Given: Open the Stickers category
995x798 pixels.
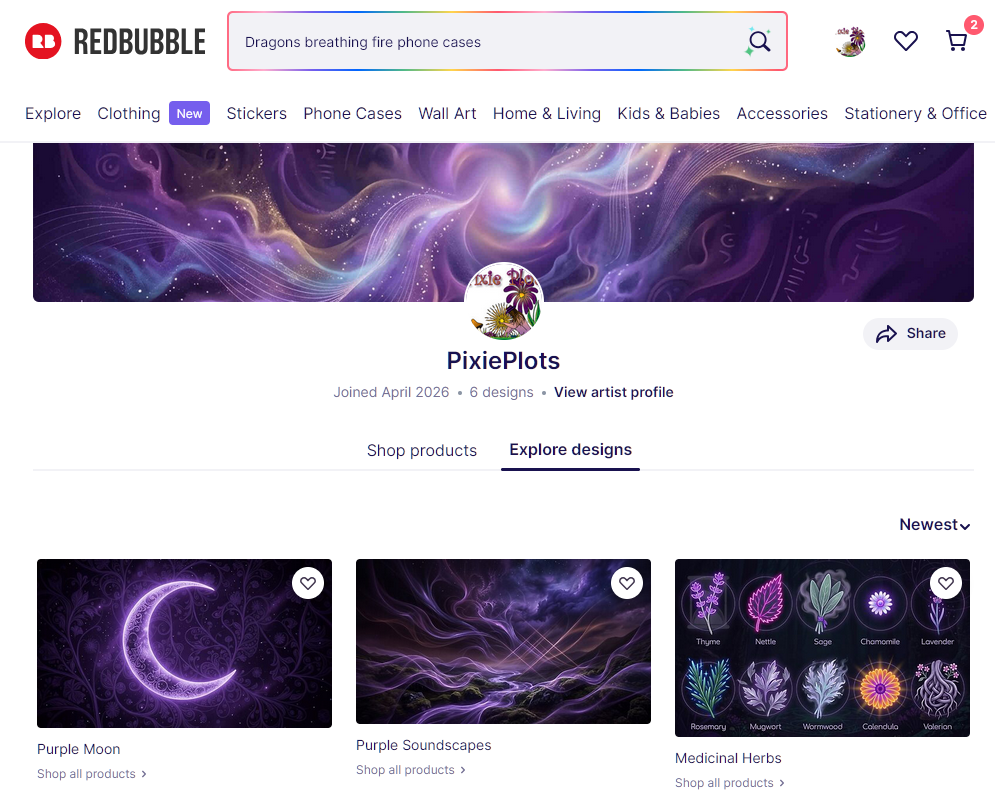Looking at the screenshot, I should 256,114.
